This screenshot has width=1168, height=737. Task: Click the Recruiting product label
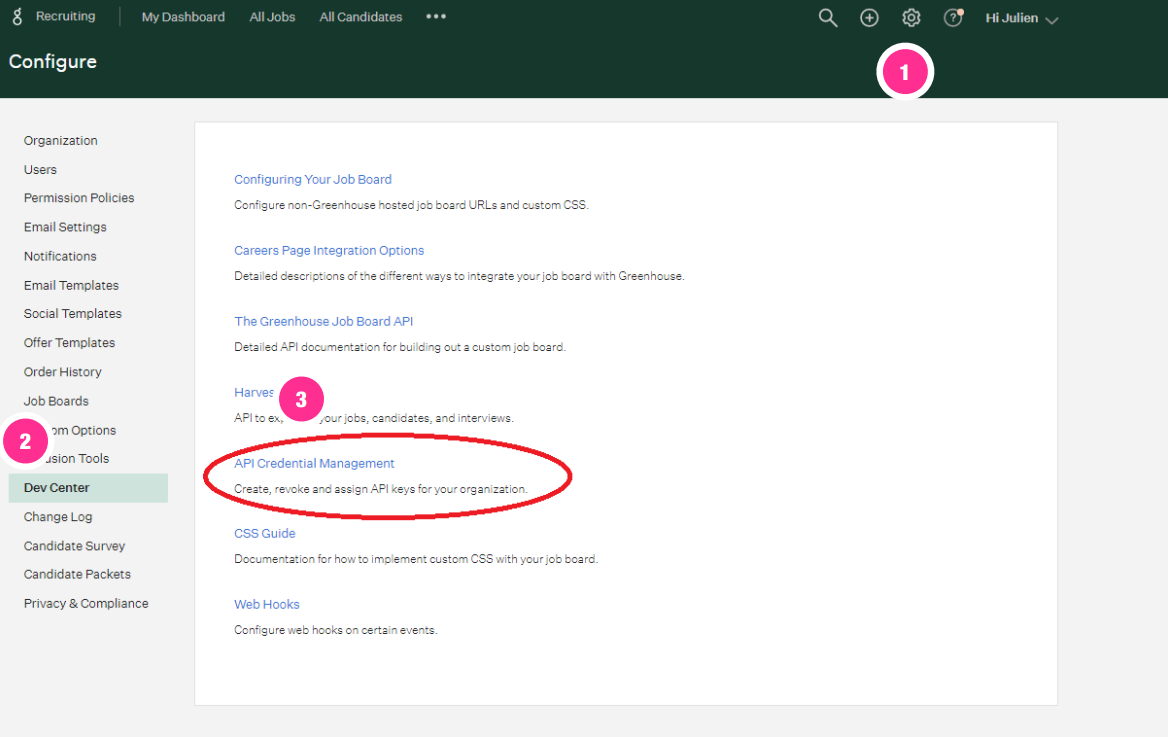click(66, 16)
